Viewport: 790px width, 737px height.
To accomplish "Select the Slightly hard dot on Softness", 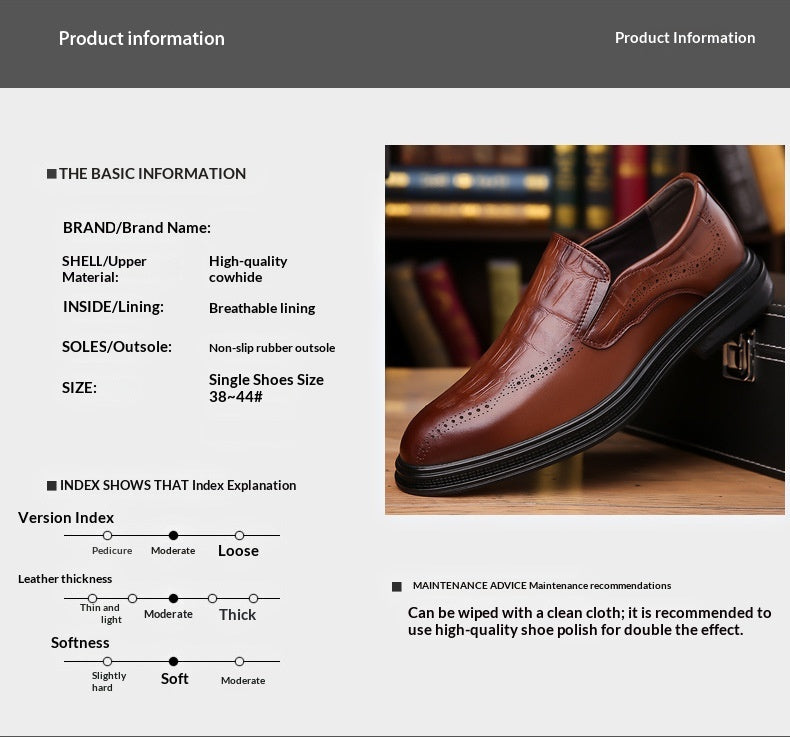I will [107, 661].
